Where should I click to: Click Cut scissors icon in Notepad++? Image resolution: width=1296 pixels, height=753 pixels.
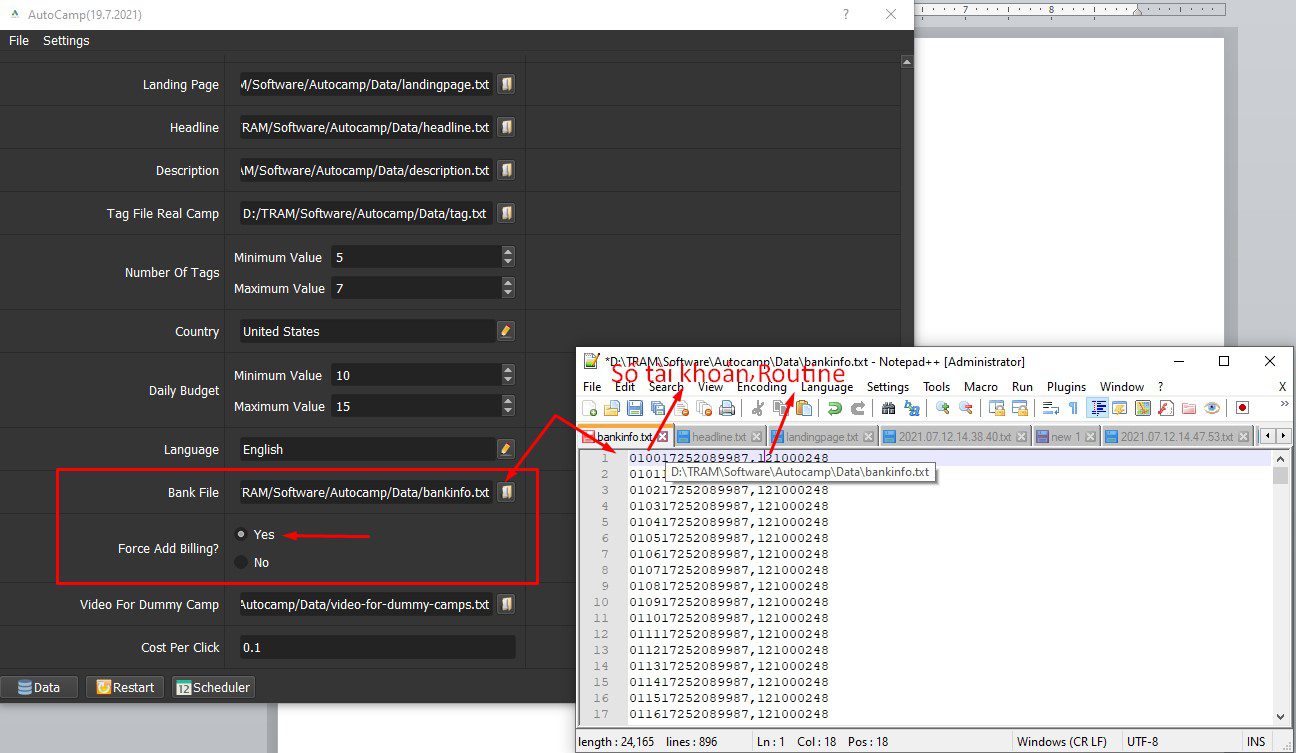(x=757, y=408)
